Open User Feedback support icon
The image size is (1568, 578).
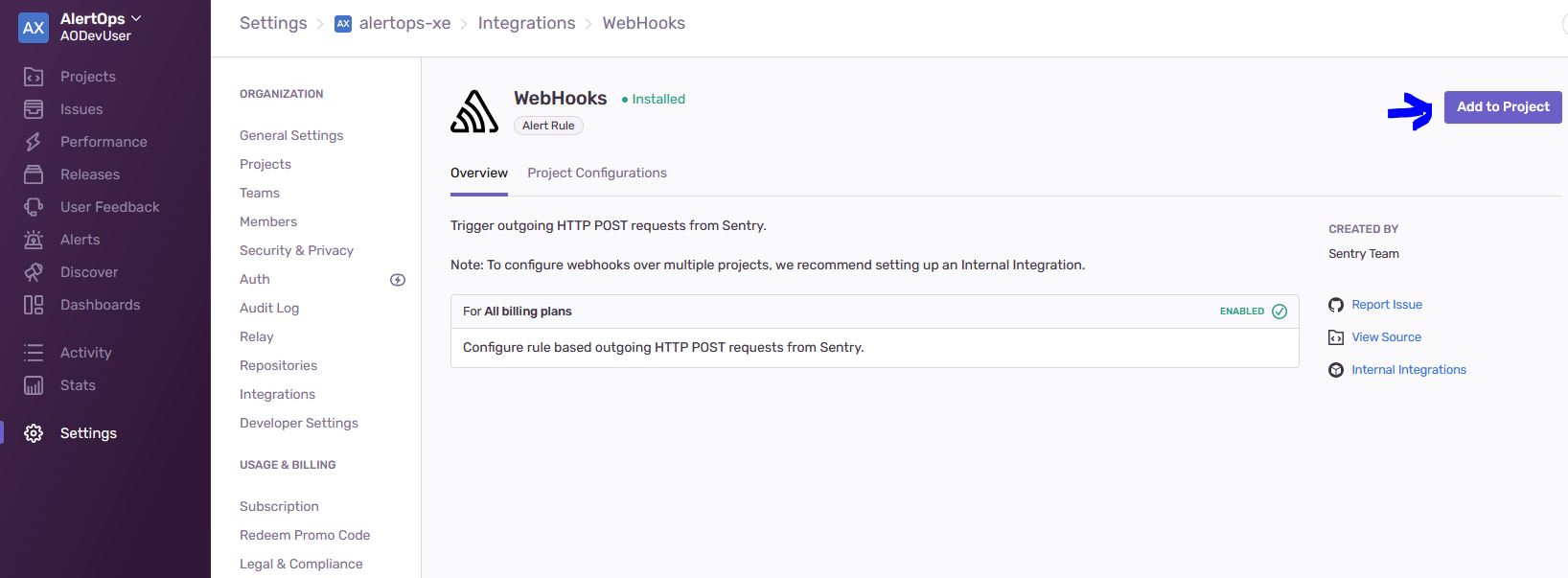tap(34, 207)
